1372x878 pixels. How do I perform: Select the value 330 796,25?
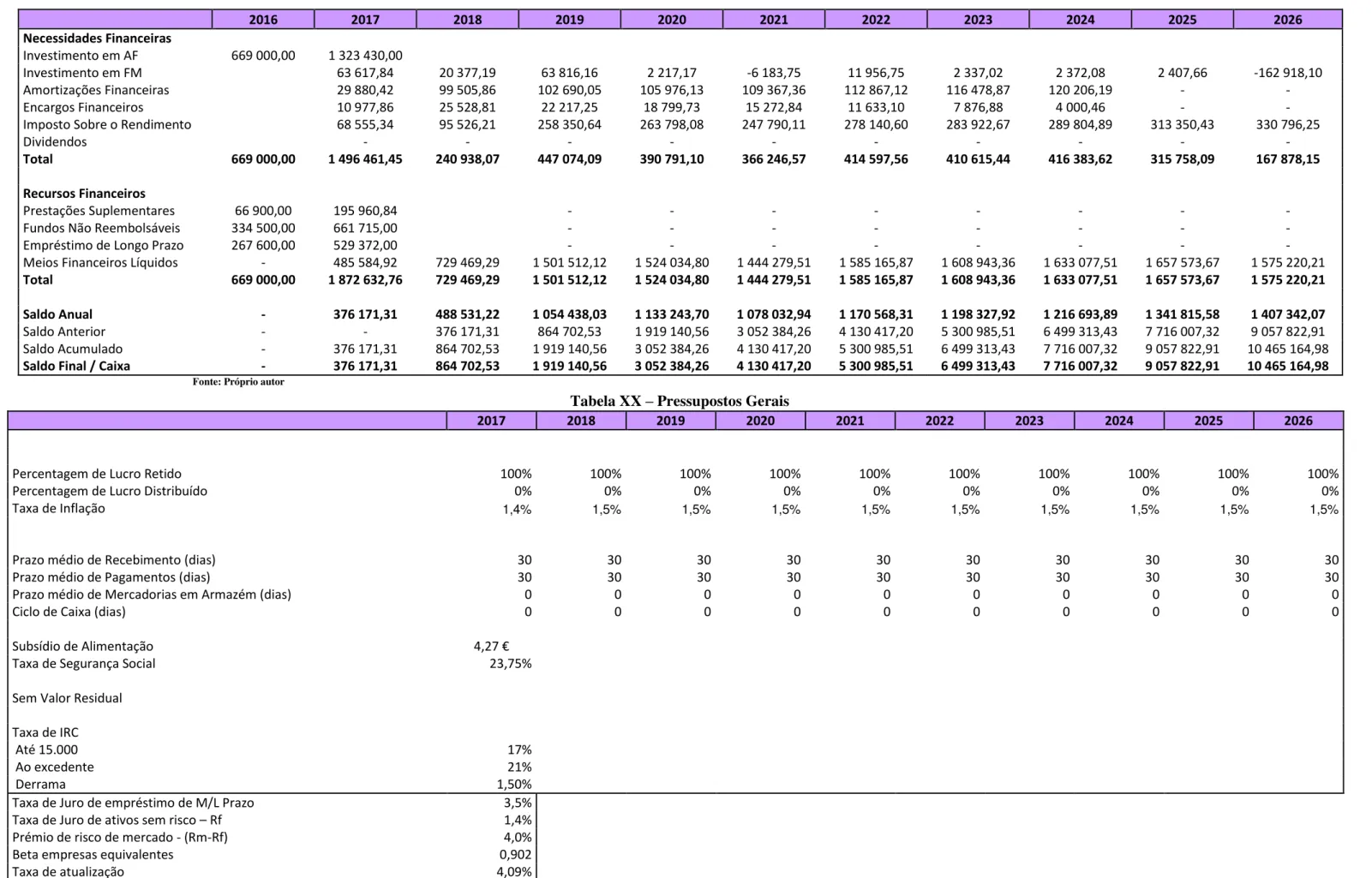pos(1287,124)
